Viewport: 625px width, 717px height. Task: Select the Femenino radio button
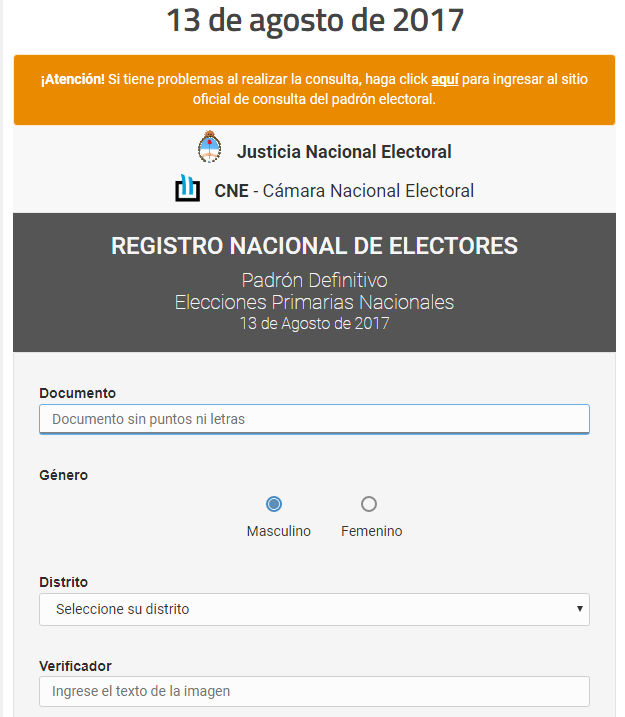[x=369, y=504]
